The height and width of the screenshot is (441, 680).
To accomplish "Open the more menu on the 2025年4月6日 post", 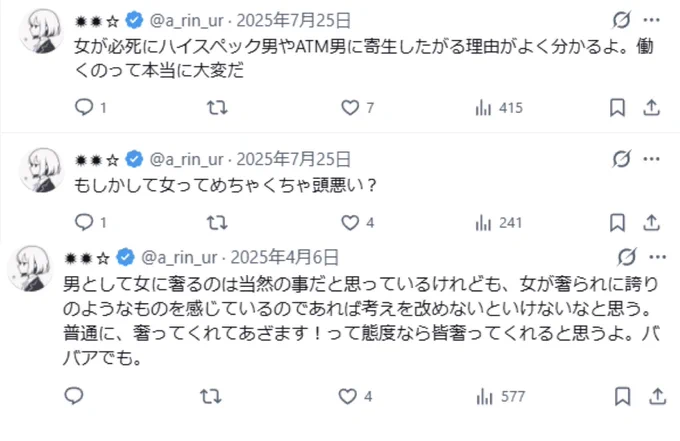I will coord(657,257).
